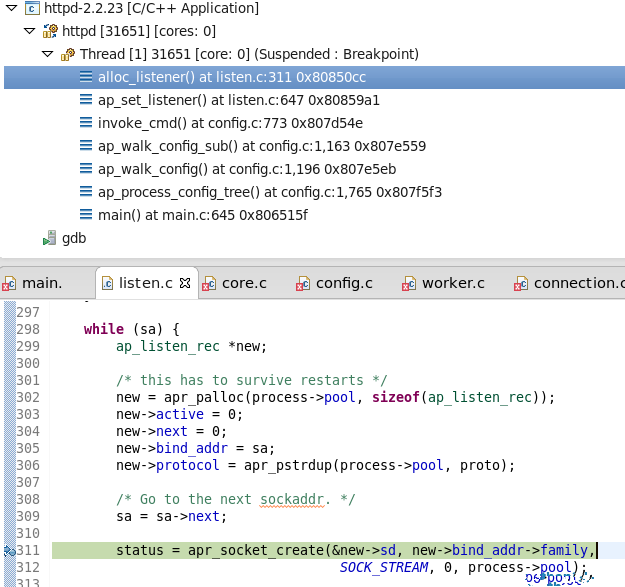
Task: Click the C file icon on main.c tab
Action: point(9,283)
